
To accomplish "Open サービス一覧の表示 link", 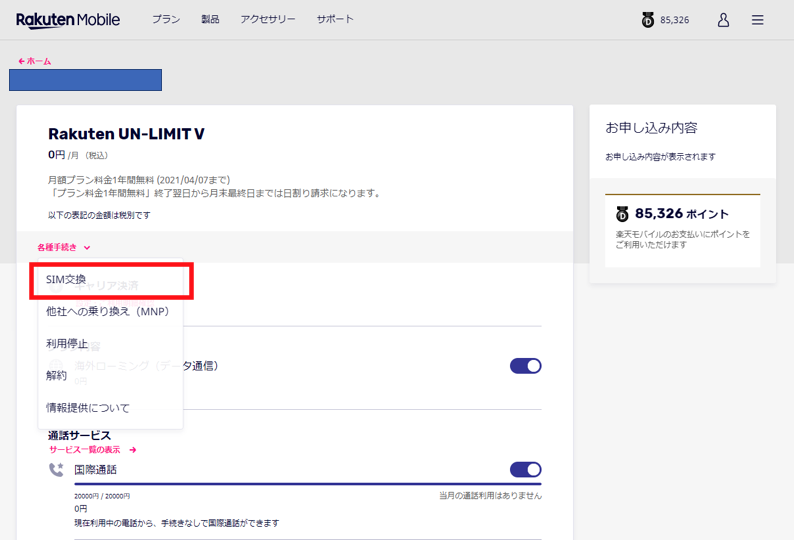I will click(85, 450).
